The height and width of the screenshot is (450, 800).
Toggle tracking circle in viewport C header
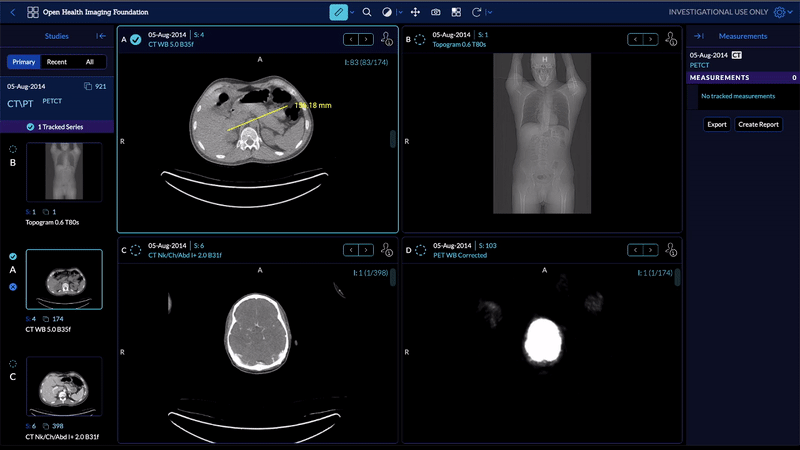(x=136, y=250)
